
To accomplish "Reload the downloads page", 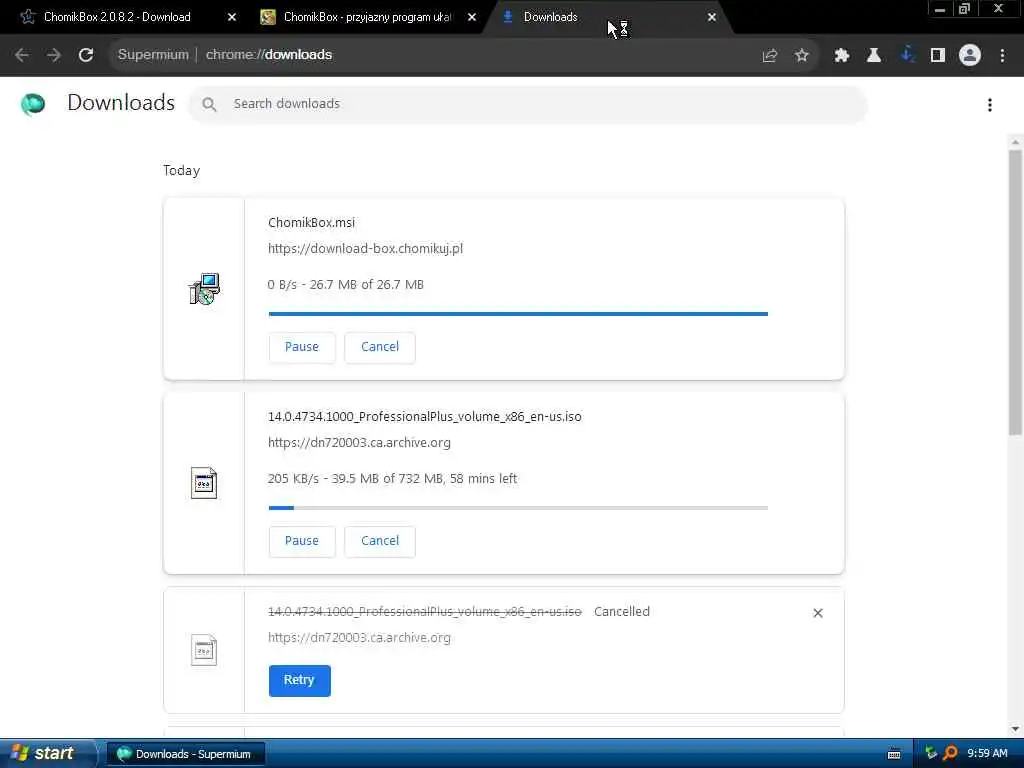I will tap(86, 55).
